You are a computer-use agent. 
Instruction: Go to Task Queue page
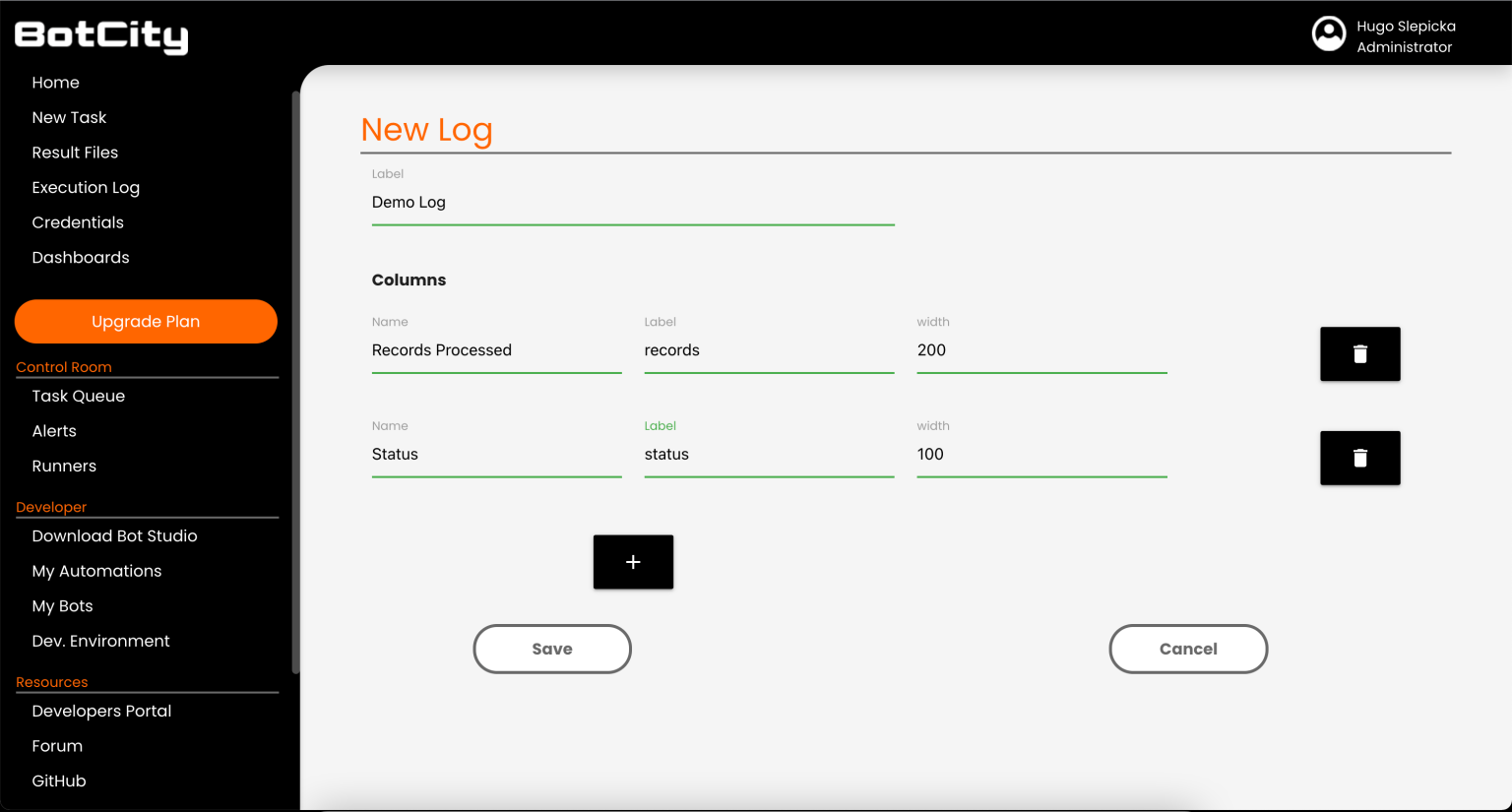(x=79, y=396)
